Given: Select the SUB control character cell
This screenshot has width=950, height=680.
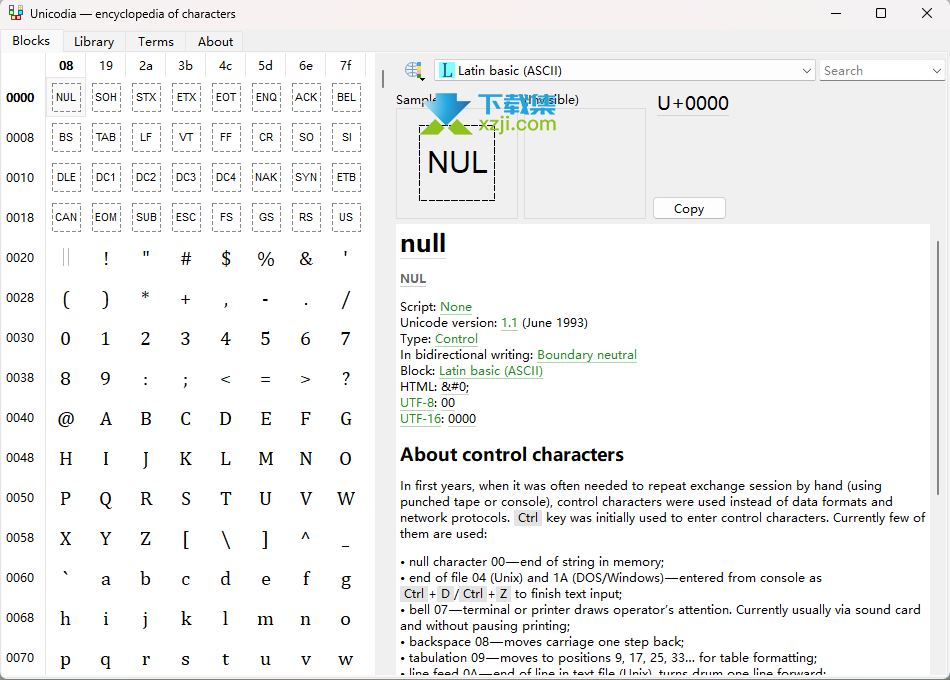Looking at the screenshot, I should (x=146, y=218).
